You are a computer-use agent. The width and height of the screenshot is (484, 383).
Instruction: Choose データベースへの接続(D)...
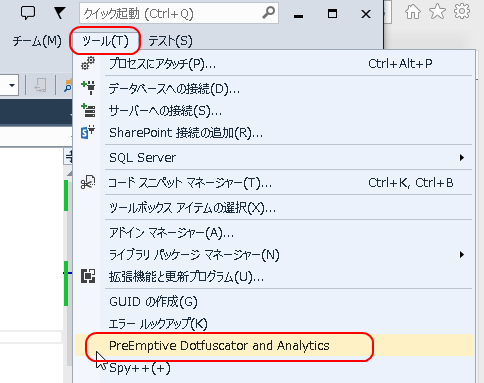274,89
